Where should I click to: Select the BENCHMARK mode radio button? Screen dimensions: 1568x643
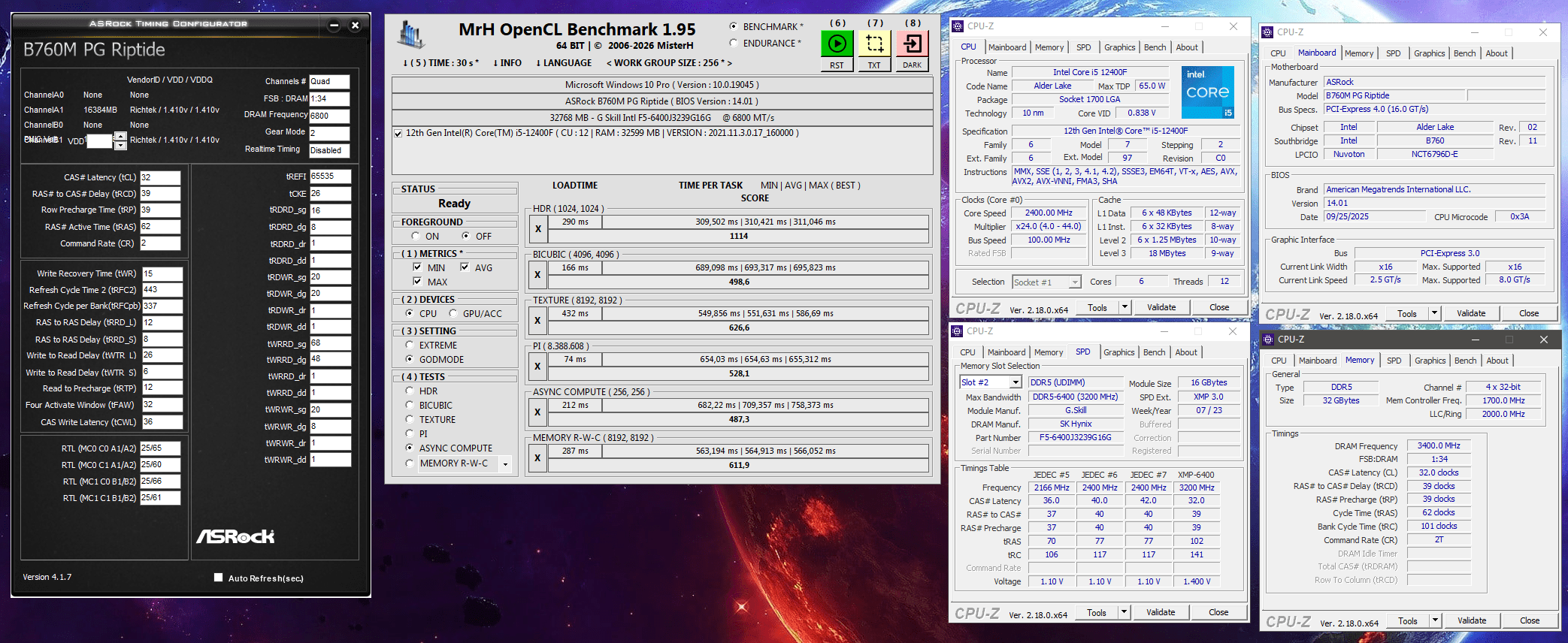click(734, 26)
